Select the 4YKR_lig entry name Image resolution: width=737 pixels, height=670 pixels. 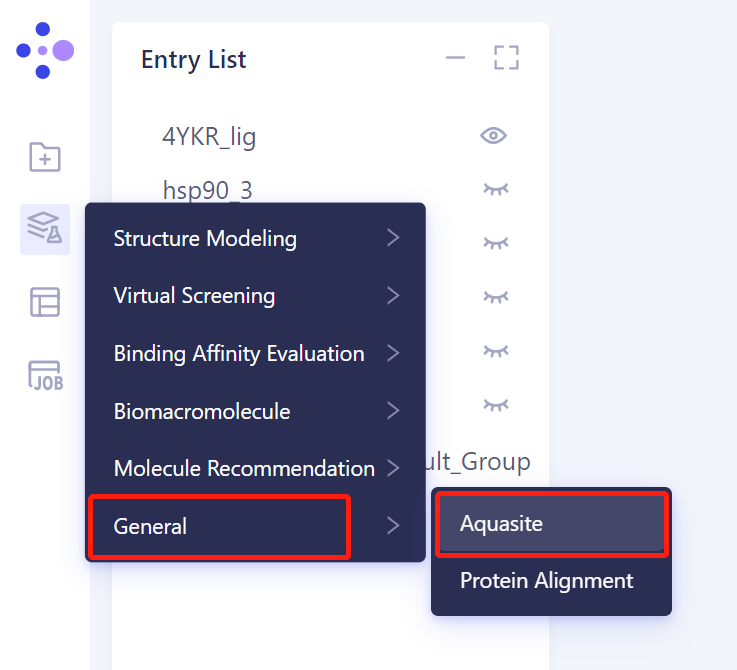click(x=209, y=136)
